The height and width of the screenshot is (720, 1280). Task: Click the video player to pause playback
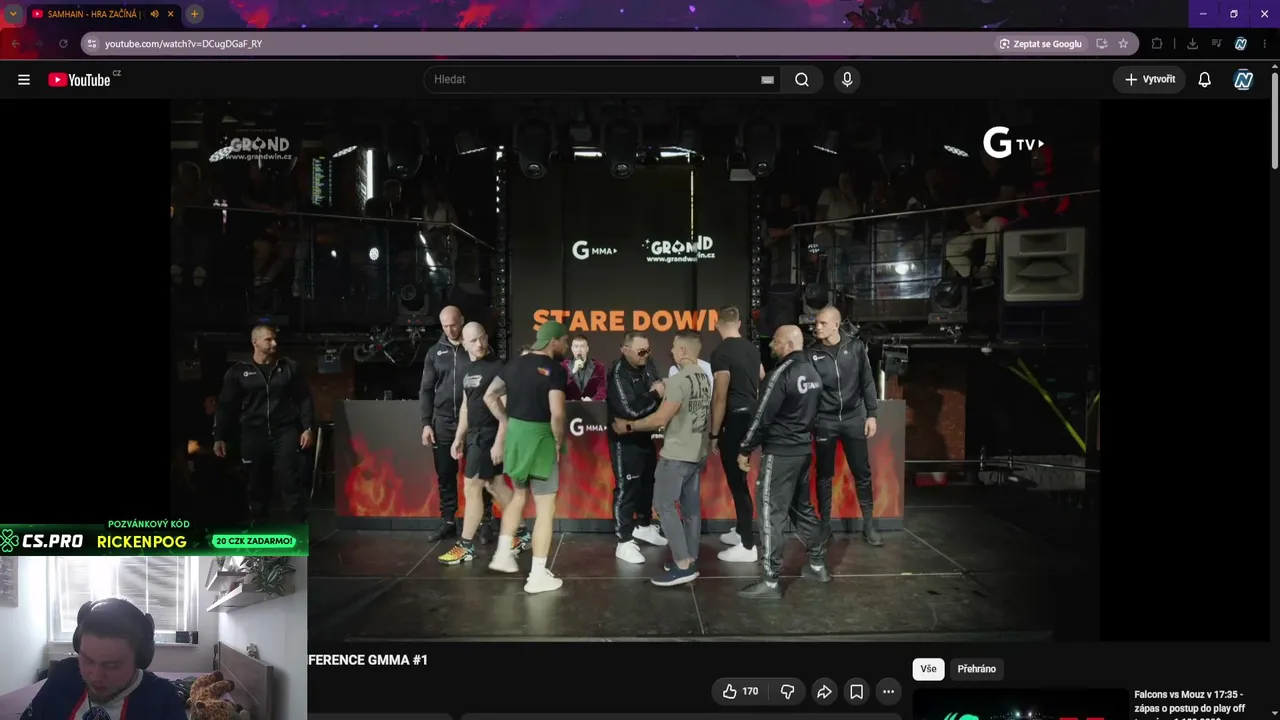(x=635, y=370)
